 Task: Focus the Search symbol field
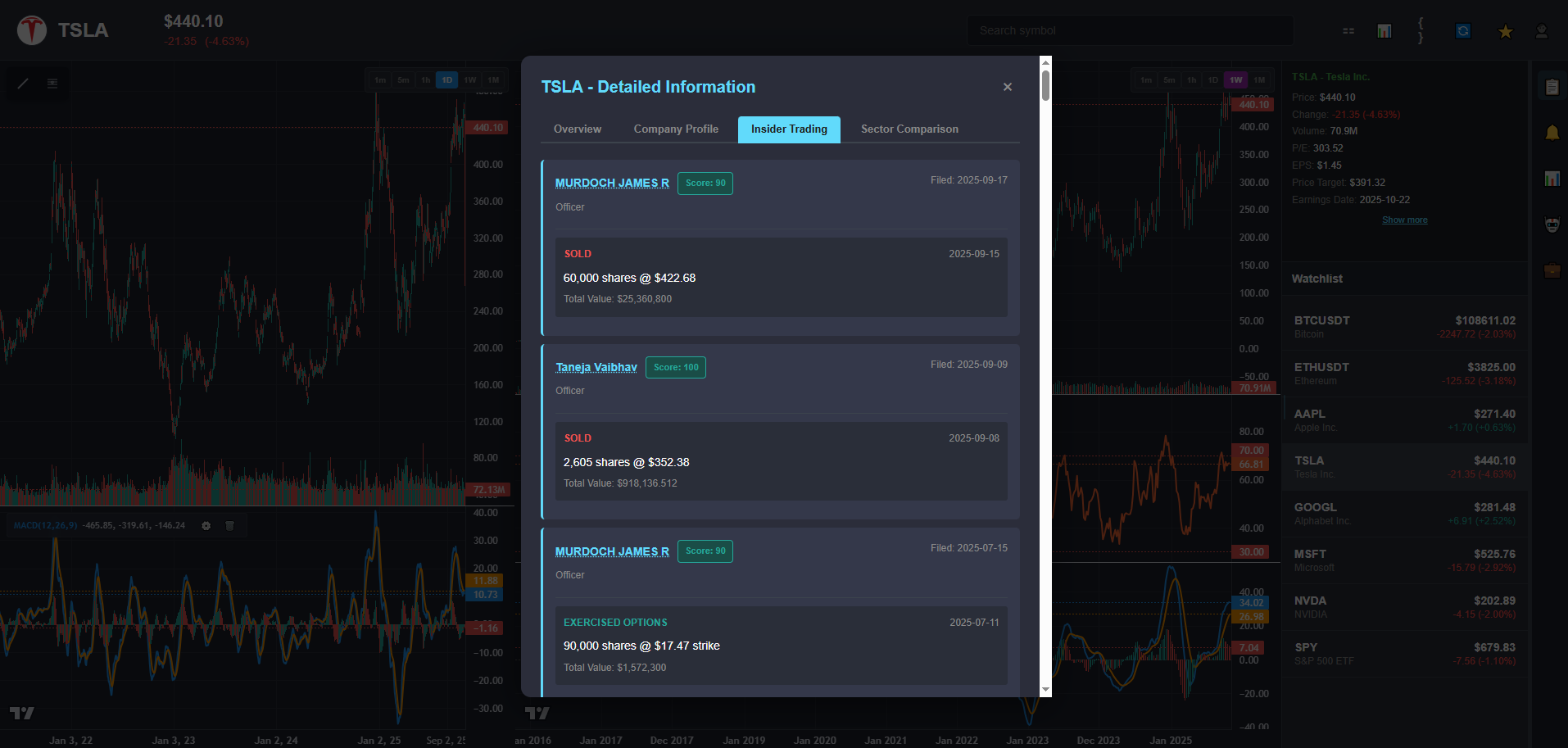(x=1131, y=30)
